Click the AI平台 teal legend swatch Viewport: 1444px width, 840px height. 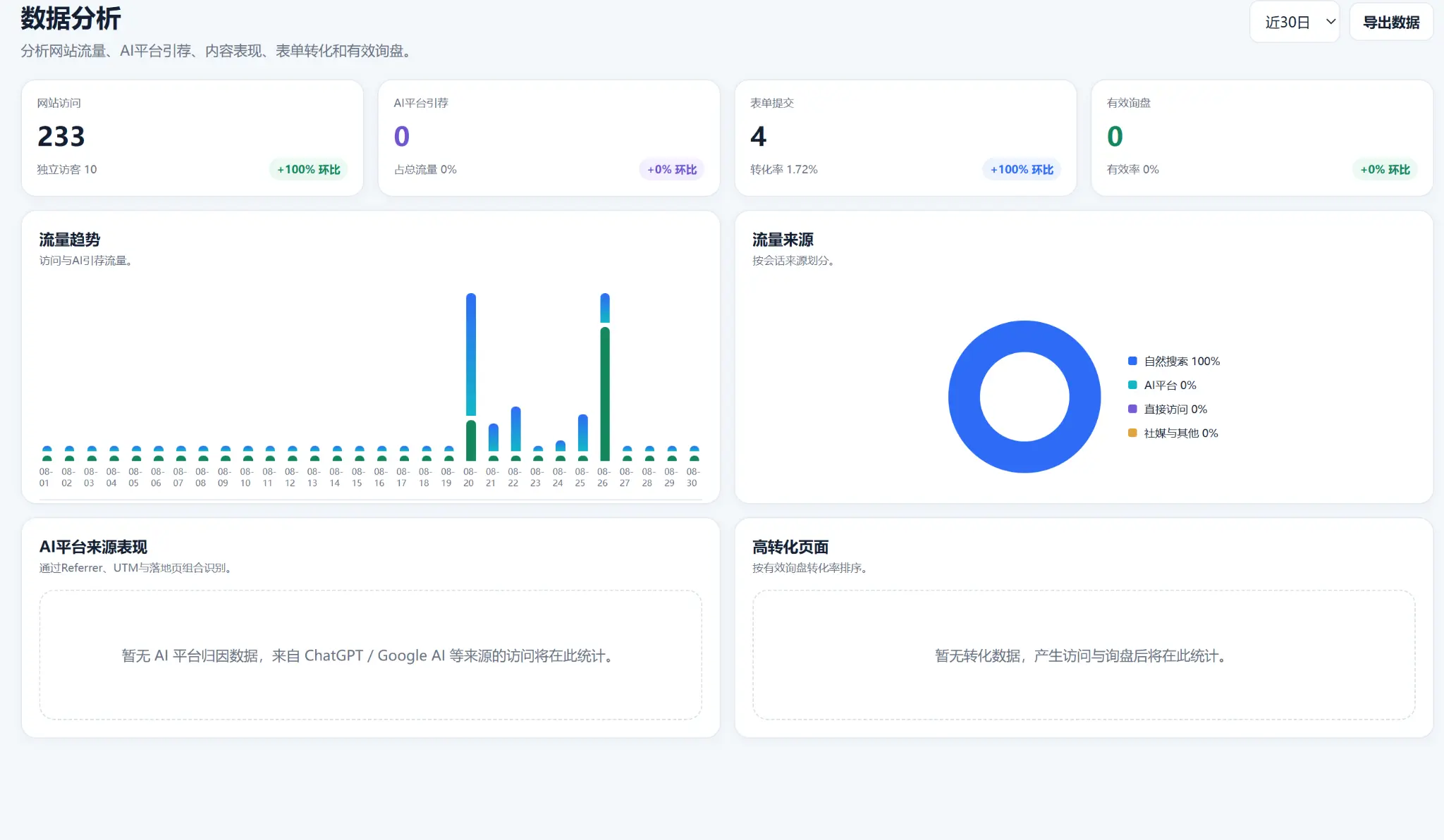coord(1132,385)
